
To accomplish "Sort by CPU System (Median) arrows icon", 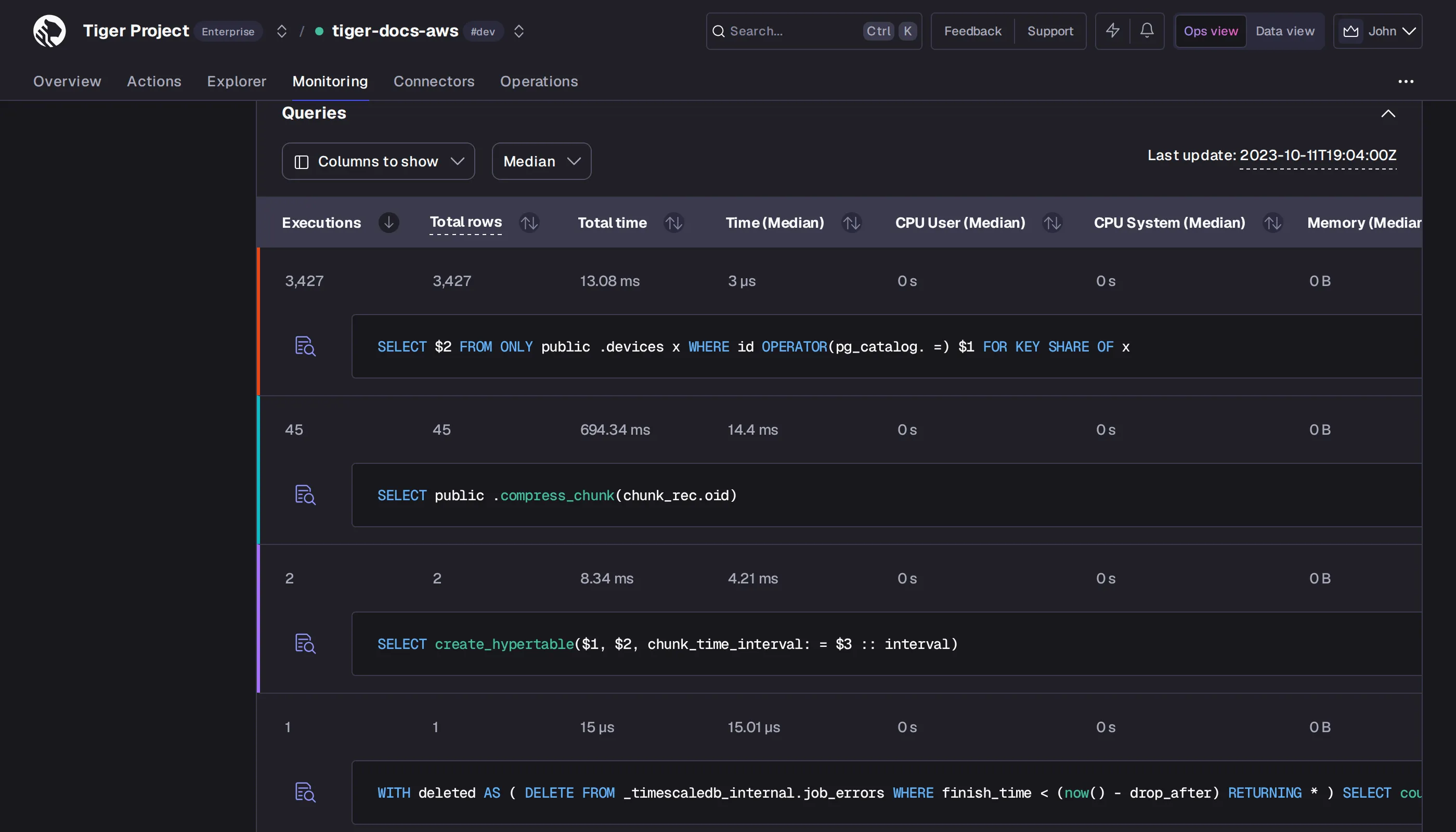I will [x=1272, y=222].
